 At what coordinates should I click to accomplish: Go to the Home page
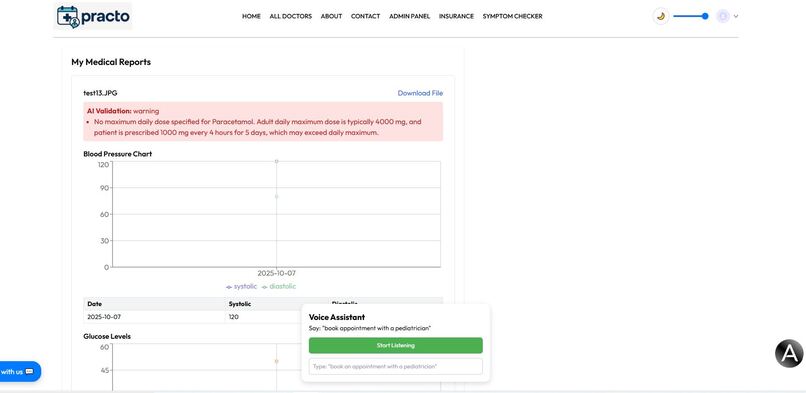[251, 16]
